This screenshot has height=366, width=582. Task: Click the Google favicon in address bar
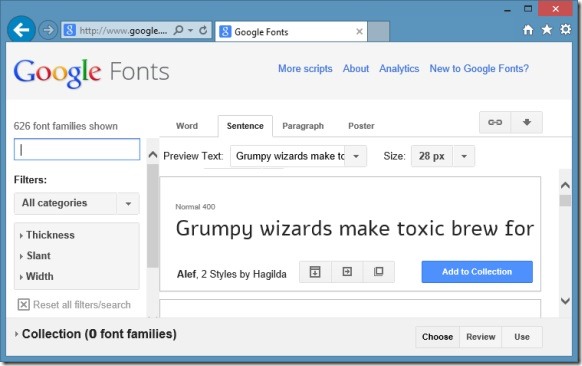pos(69,30)
